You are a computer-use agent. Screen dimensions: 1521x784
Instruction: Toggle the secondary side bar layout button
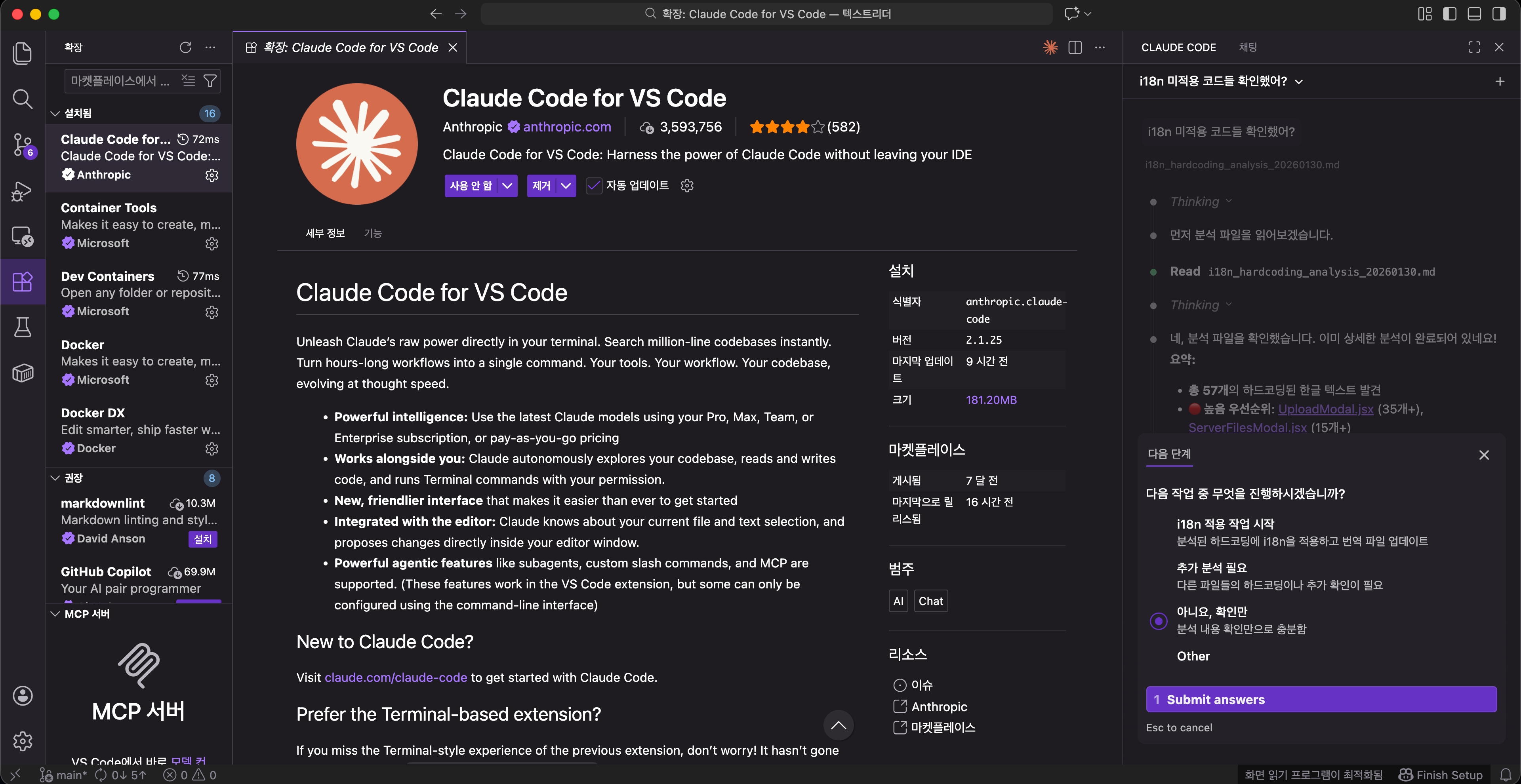(x=1498, y=13)
